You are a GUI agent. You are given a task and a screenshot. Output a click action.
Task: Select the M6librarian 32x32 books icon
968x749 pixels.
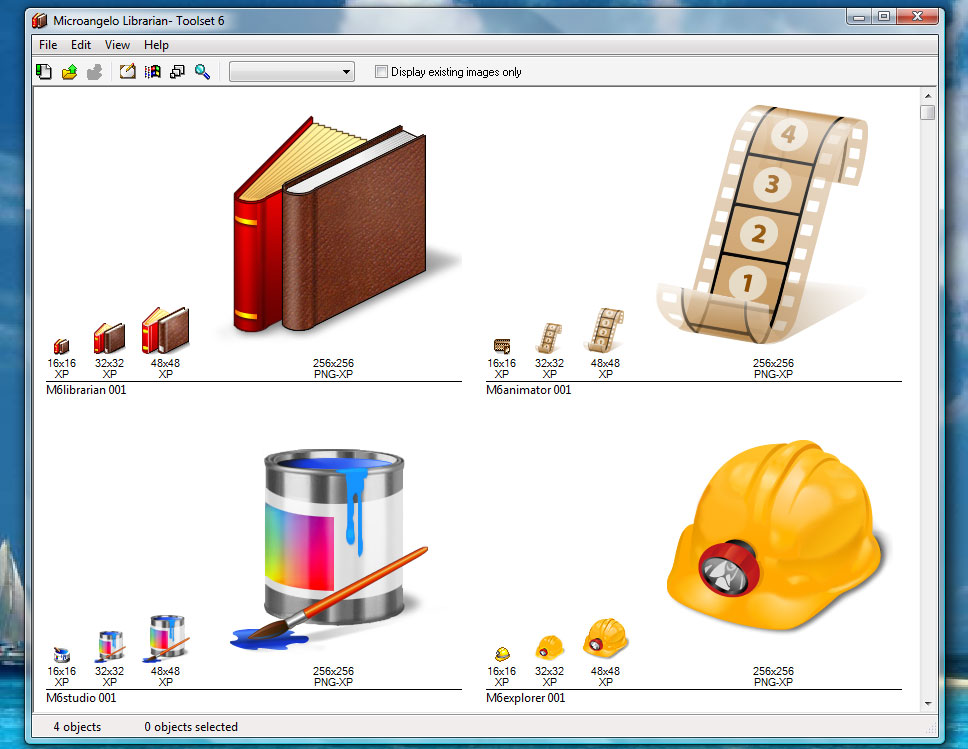109,338
